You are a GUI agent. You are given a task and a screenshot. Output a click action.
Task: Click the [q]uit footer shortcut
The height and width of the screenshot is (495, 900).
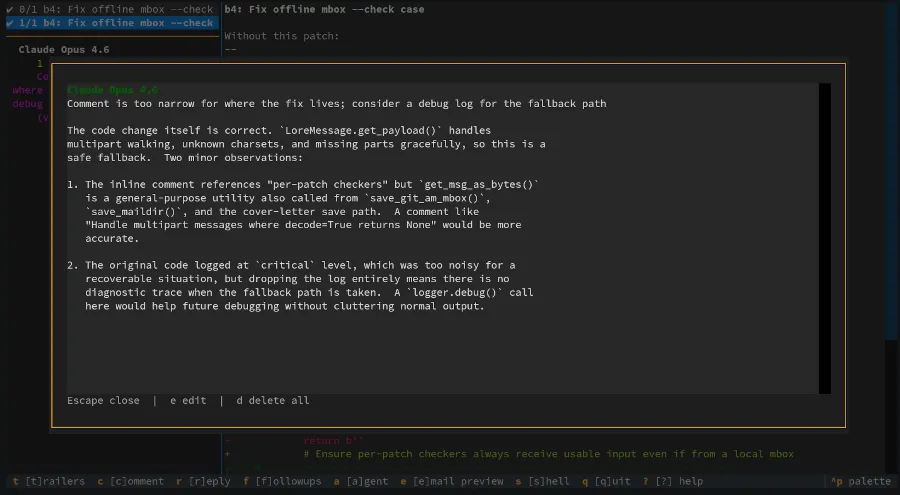coord(606,481)
